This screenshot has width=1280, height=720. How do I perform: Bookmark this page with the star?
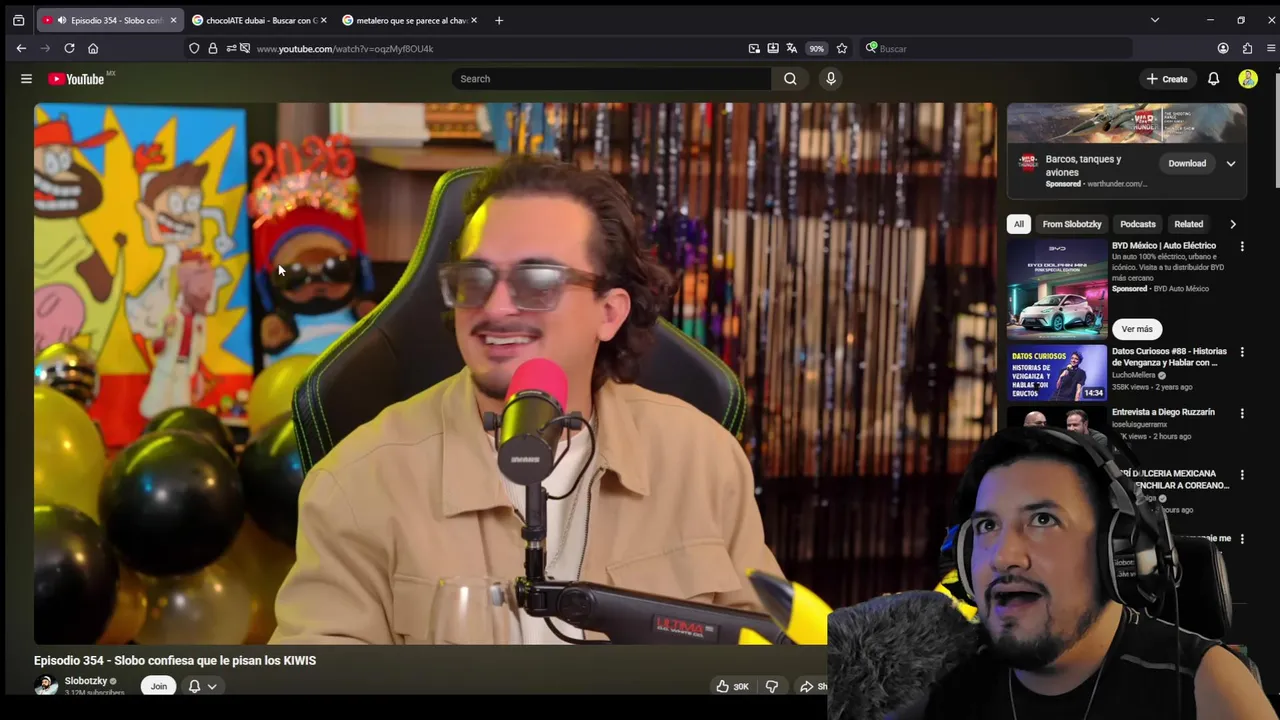(842, 48)
